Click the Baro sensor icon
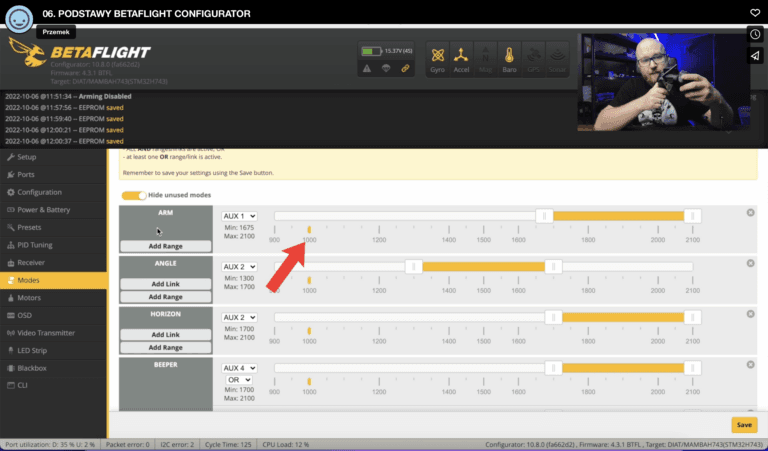Screen dimensions: 768x451 pyautogui.click(x=509, y=59)
